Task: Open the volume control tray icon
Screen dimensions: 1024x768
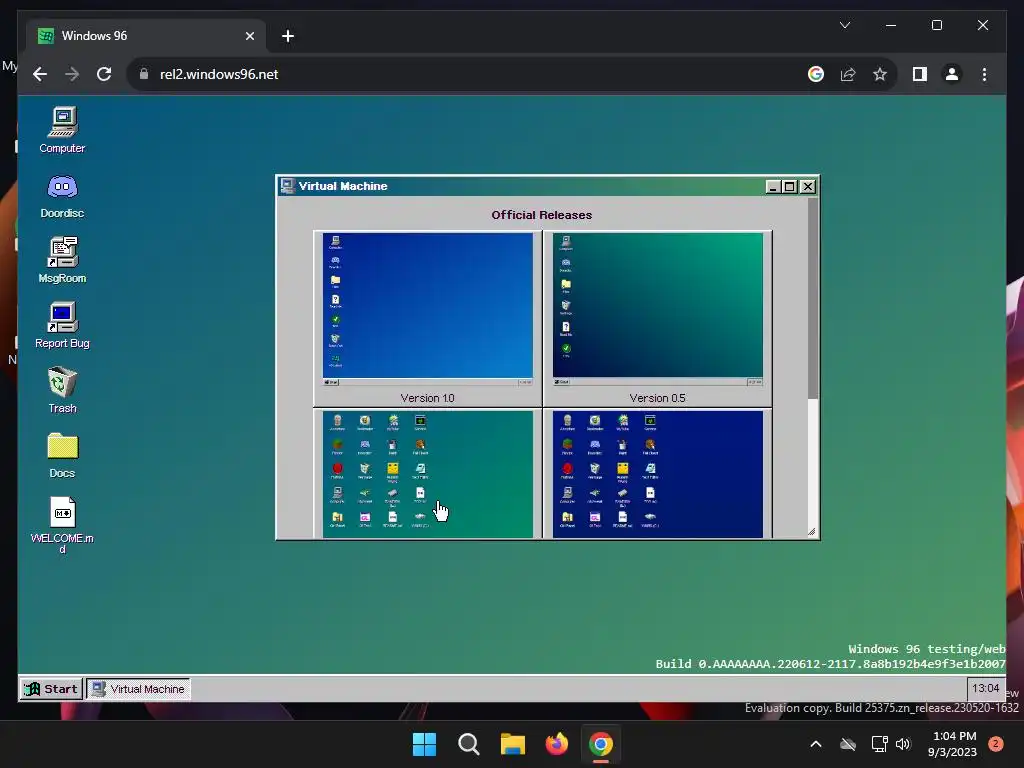Action: pyautogui.click(x=903, y=744)
